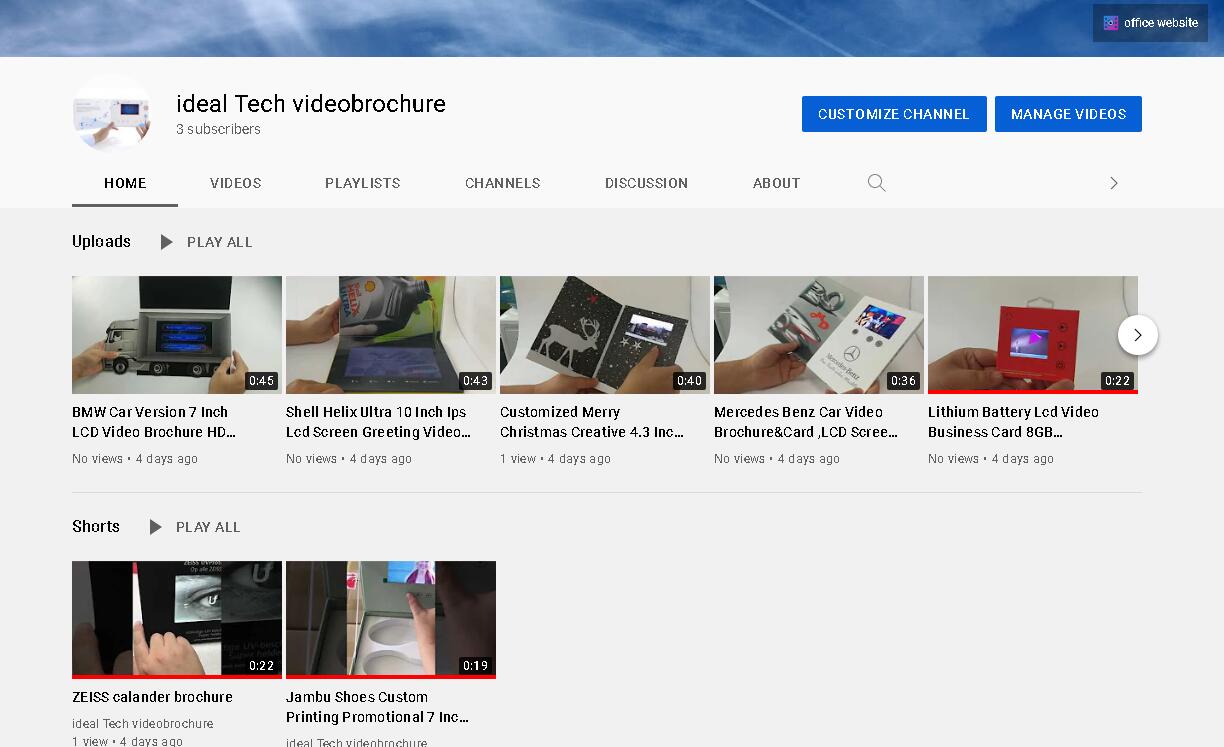
Task: Open the CHANNELS tab
Action: coord(503,183)
